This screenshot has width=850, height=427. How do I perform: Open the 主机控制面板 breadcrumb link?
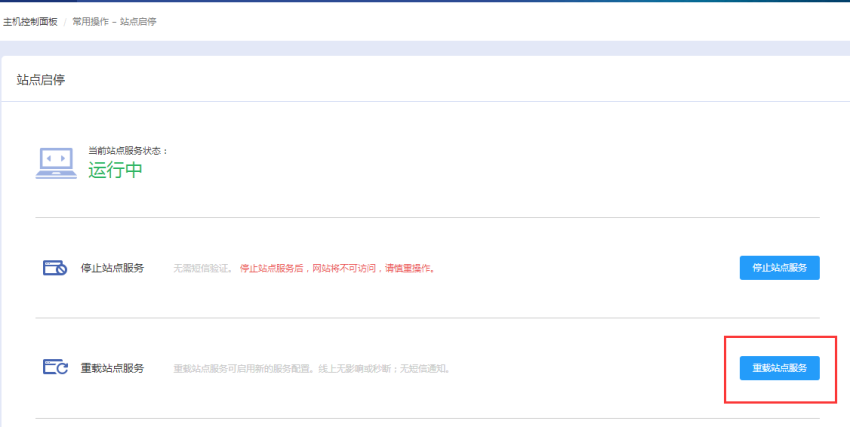click(30, 21)
